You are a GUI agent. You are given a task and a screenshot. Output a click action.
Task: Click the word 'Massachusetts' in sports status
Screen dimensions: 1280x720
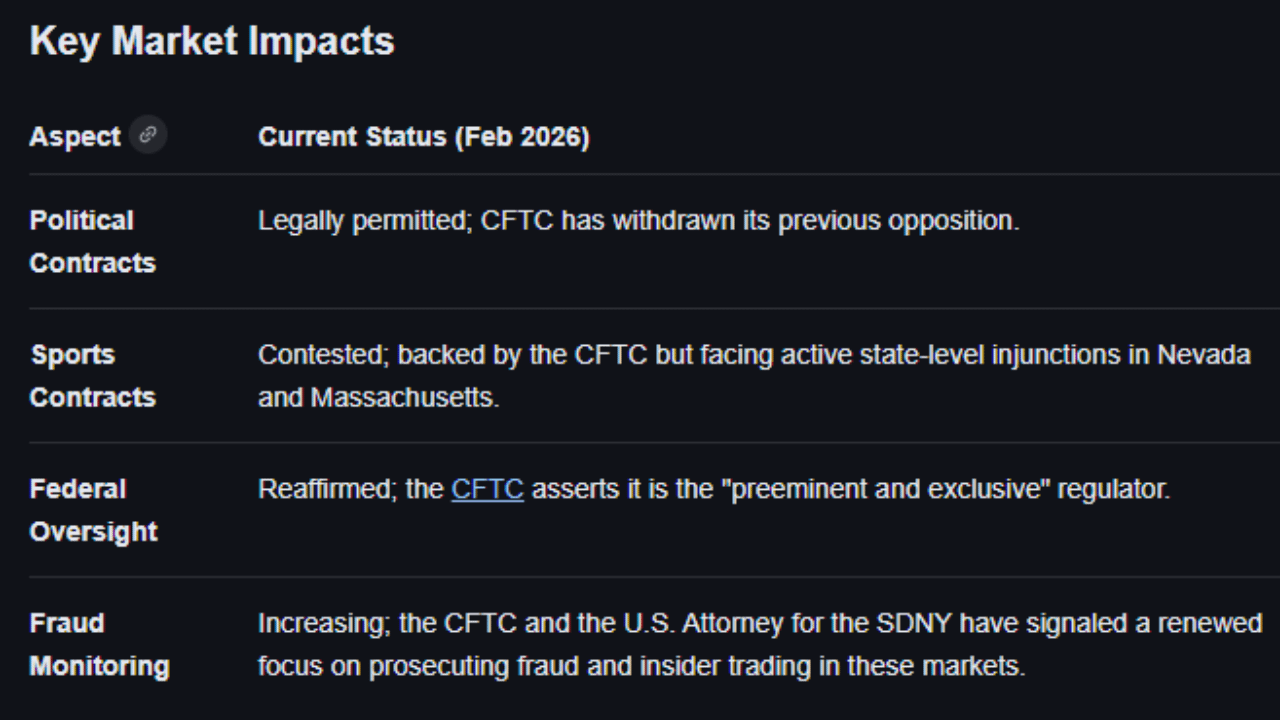click(x=404, y=398)
